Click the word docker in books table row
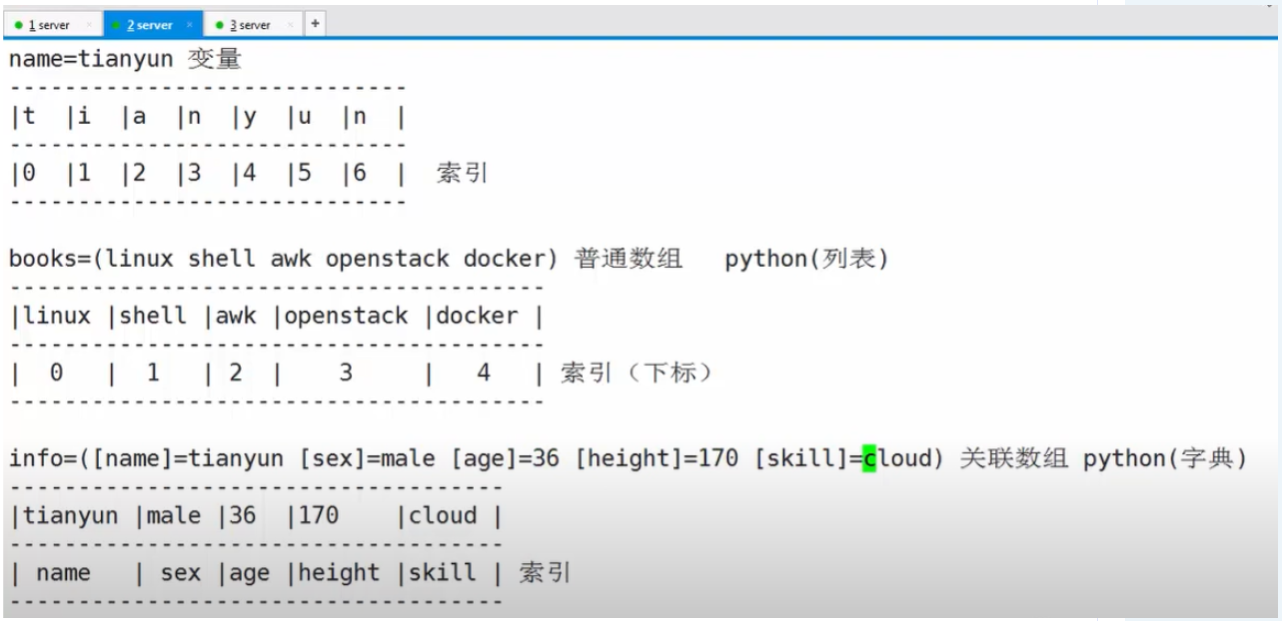This screenshot has width=1282, height=621. pyautogui.click(x=477, y=316)
